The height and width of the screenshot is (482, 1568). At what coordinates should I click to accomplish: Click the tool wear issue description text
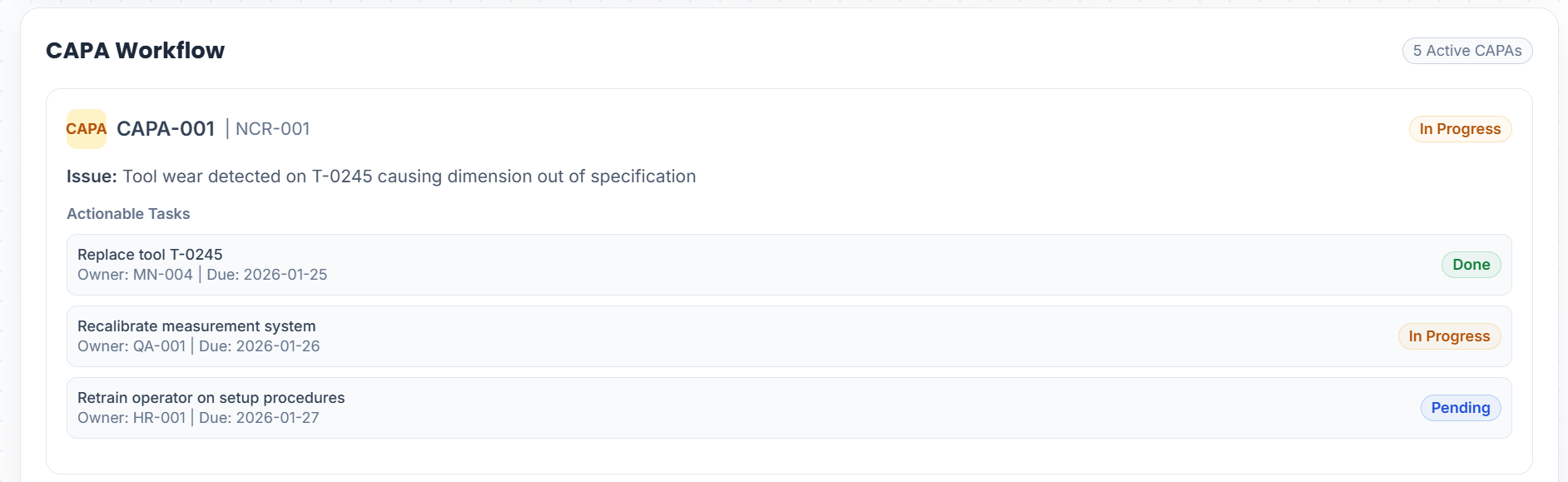coord(408,176)
